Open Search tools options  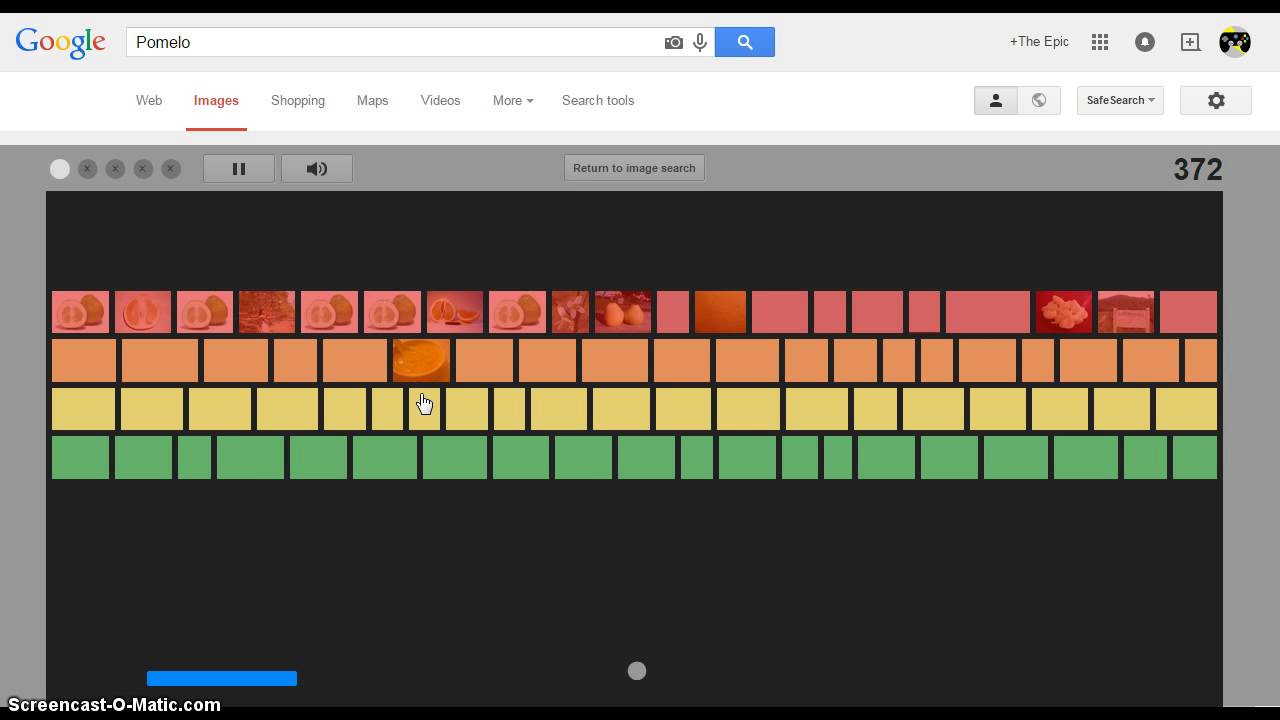point(598,100)
